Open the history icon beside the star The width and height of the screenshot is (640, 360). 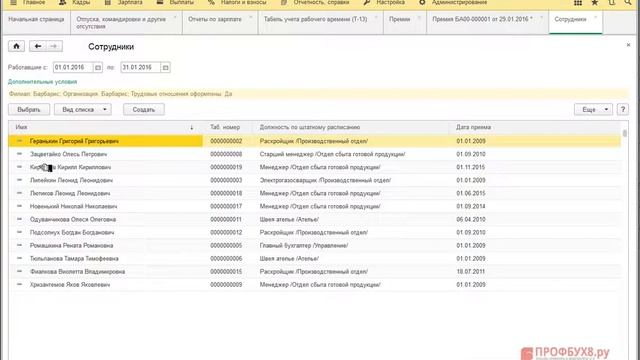(x=611, y=3)
